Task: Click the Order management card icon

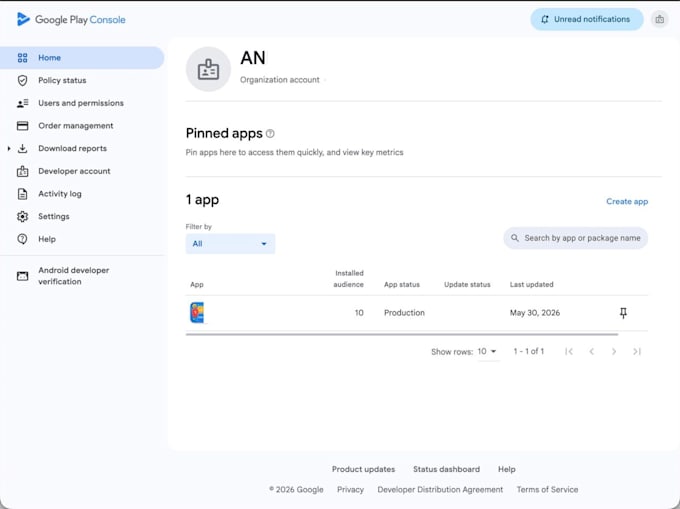Action: pos(23,126)
